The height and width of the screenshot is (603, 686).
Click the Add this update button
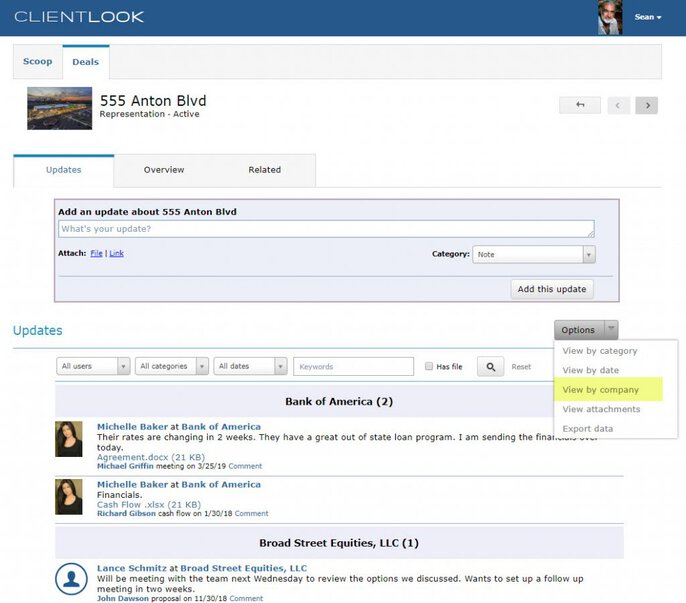[x=552, y=289]
